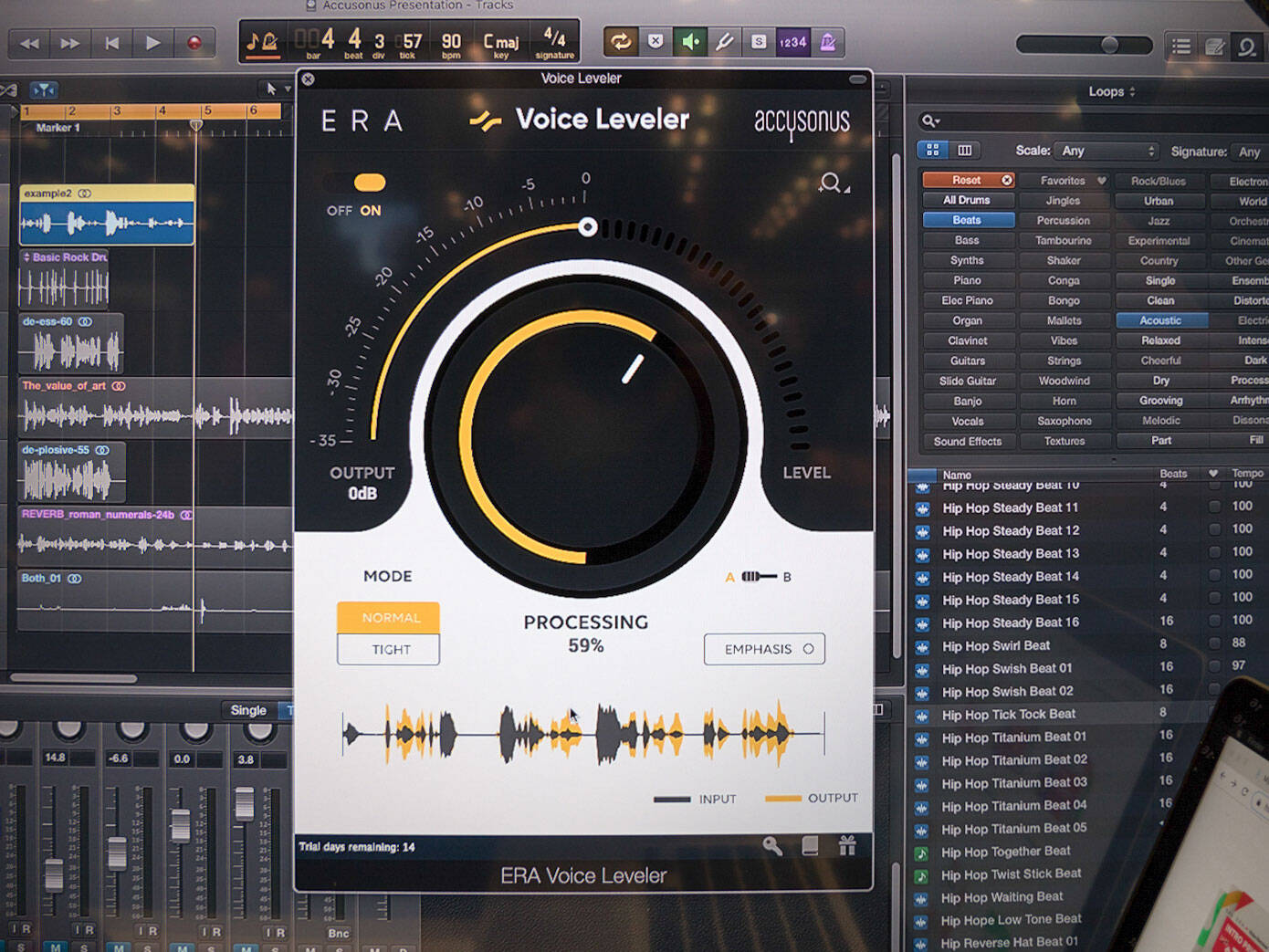Image resolution: width=1269 pixels, height=952 pixels.
Task: Select the example2 audio region
Action: (x=107, y=215)
